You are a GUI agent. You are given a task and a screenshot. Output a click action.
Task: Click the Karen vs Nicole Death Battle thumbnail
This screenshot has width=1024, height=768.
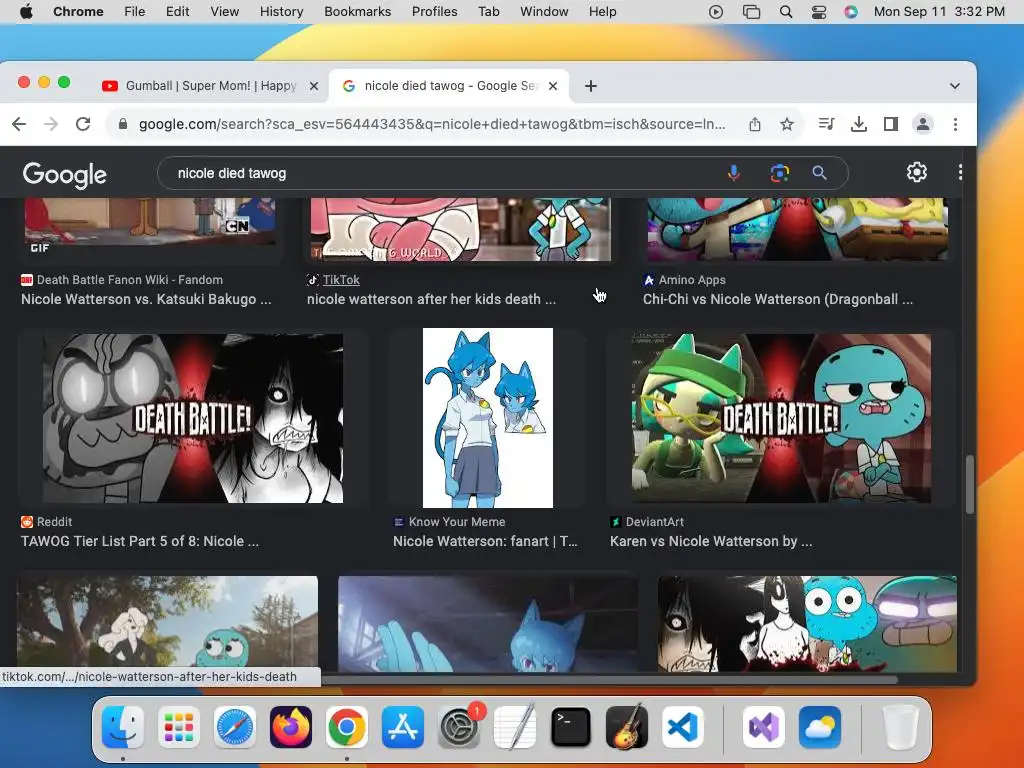click(781, 418)
